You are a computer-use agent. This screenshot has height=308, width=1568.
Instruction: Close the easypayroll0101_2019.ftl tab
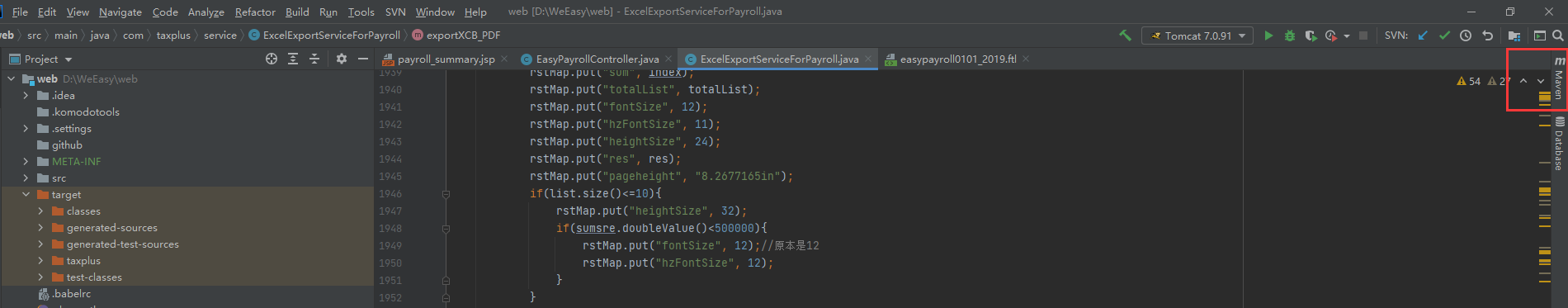click(x=1026, y=59)
